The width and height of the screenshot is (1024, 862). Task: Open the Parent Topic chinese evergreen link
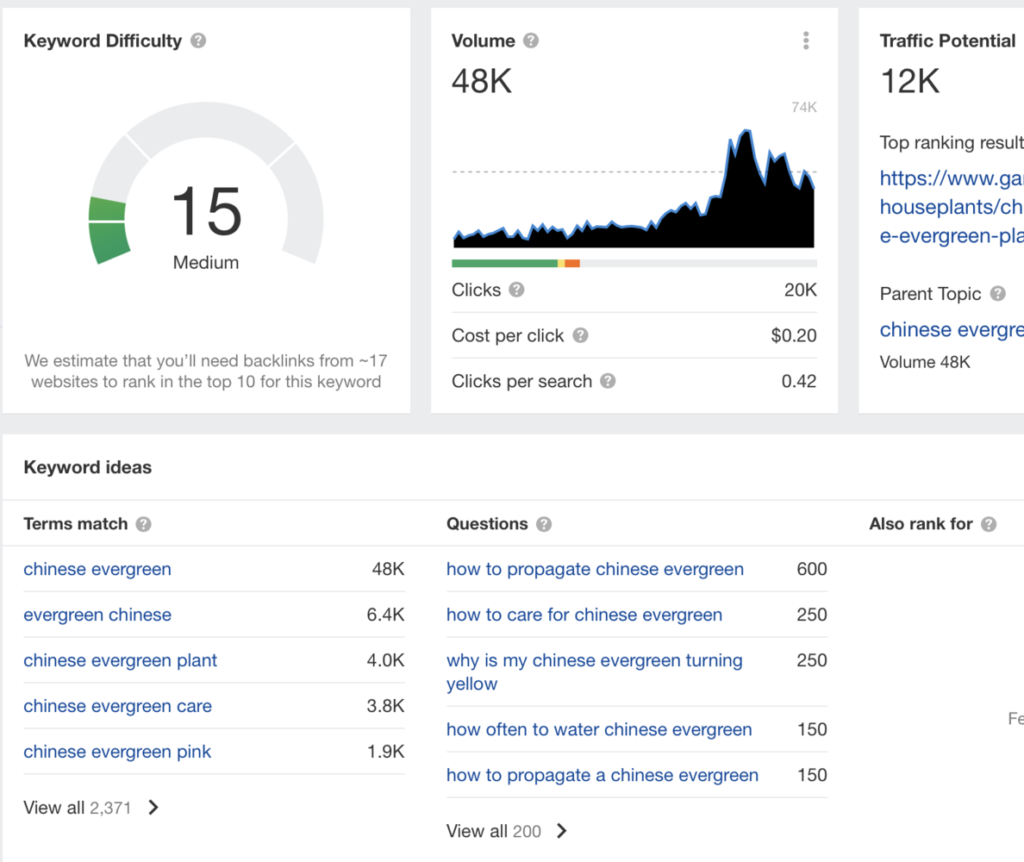pyautogui.click(x=951, y=330)
